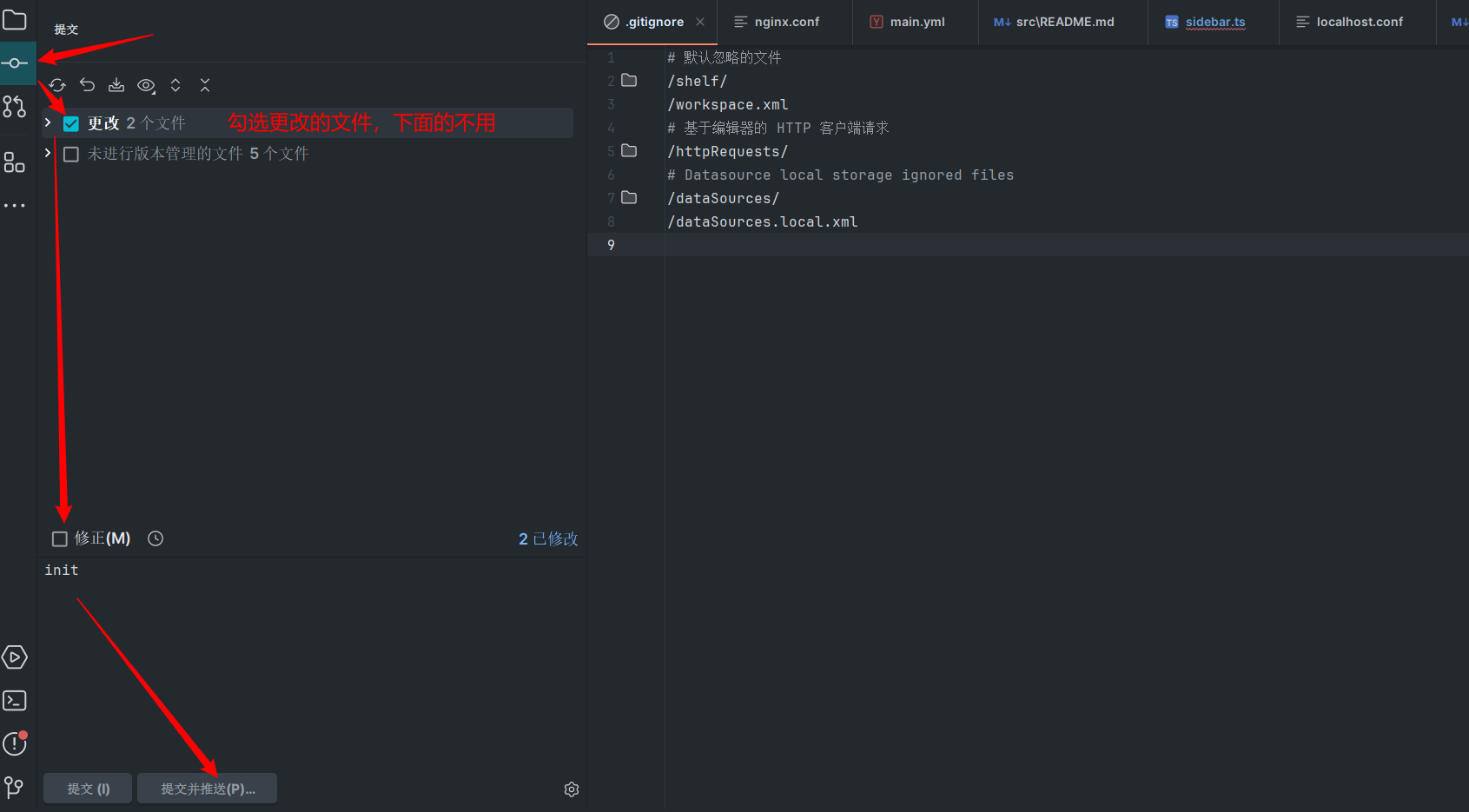Open the Project folder tool window
Image resolution: width=1469 pixels, height=812 pixels.
pos(15,19)
